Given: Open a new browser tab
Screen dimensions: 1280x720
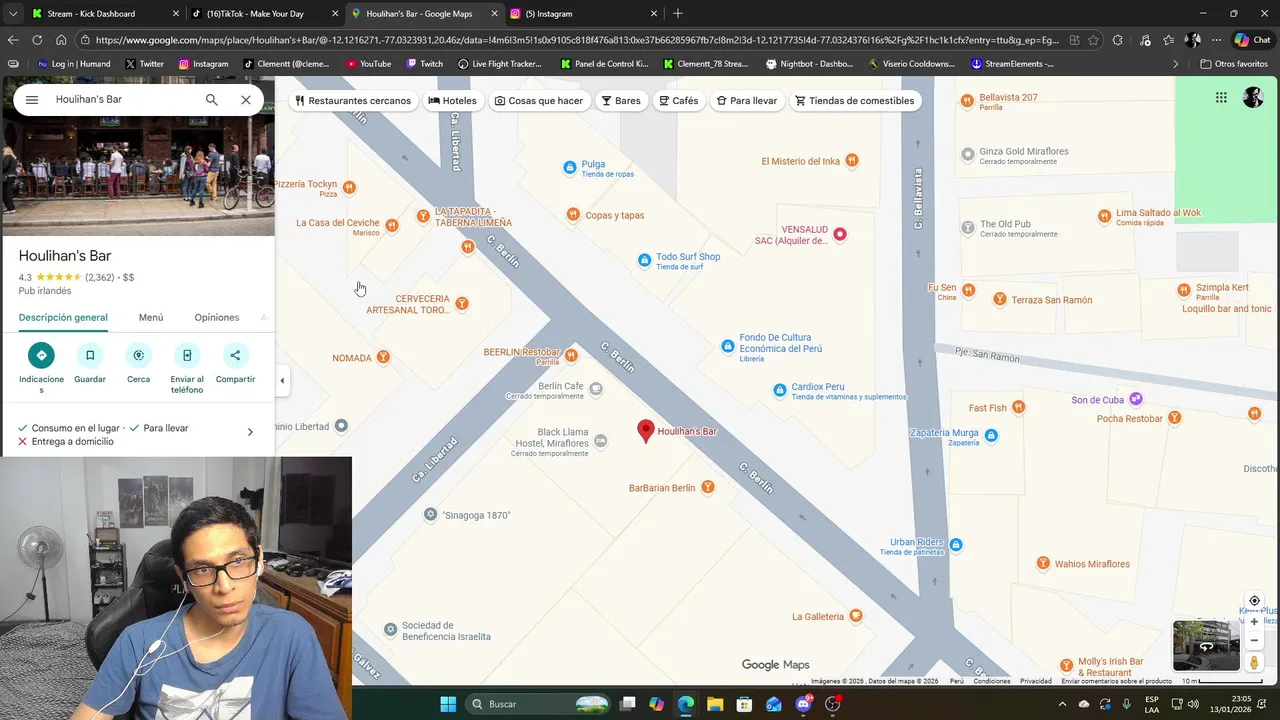Looking at the screenshot, I should click(678, 14).
